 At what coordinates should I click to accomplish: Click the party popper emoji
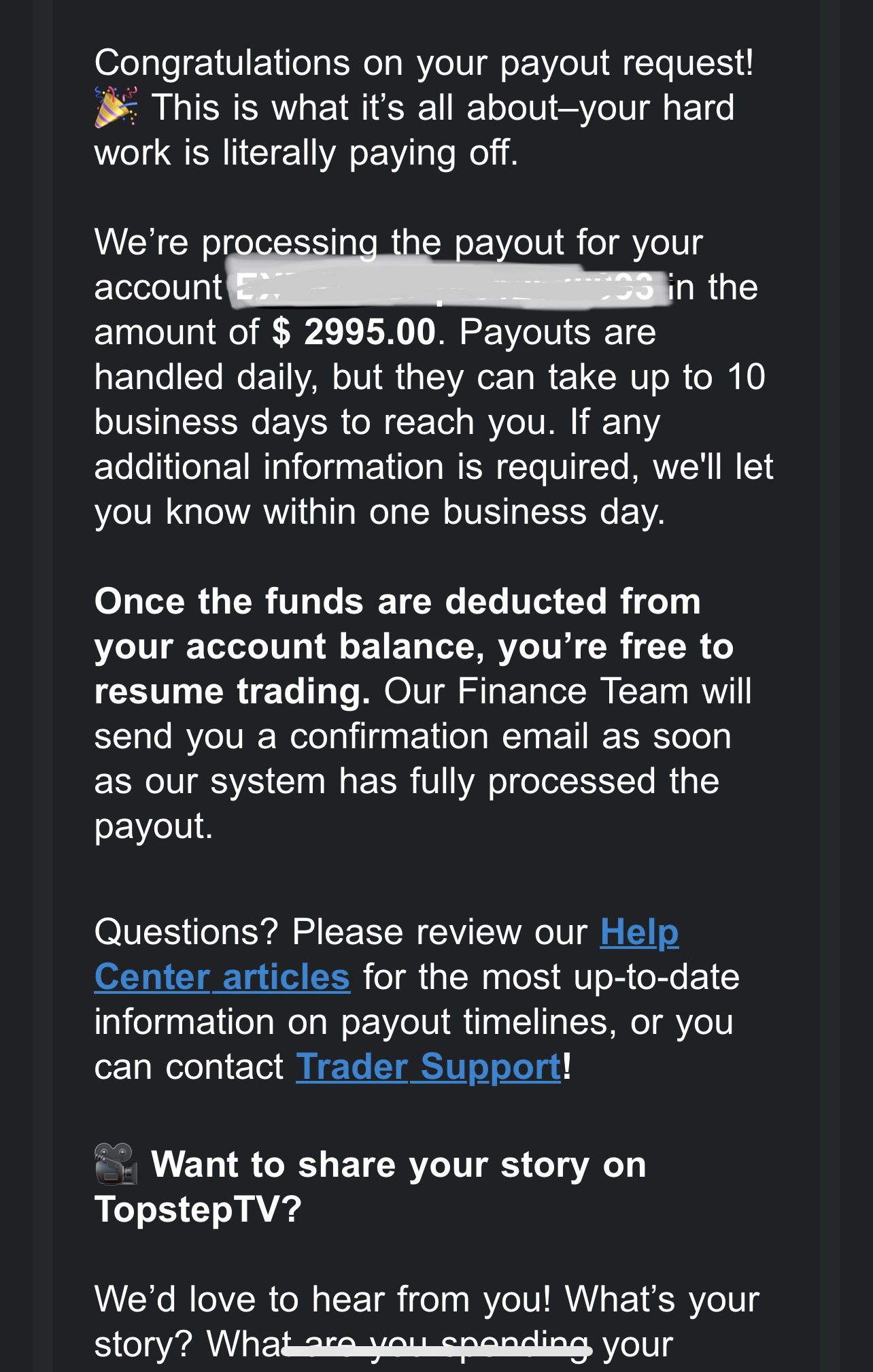pyautogui.click(x=116, y=107)
